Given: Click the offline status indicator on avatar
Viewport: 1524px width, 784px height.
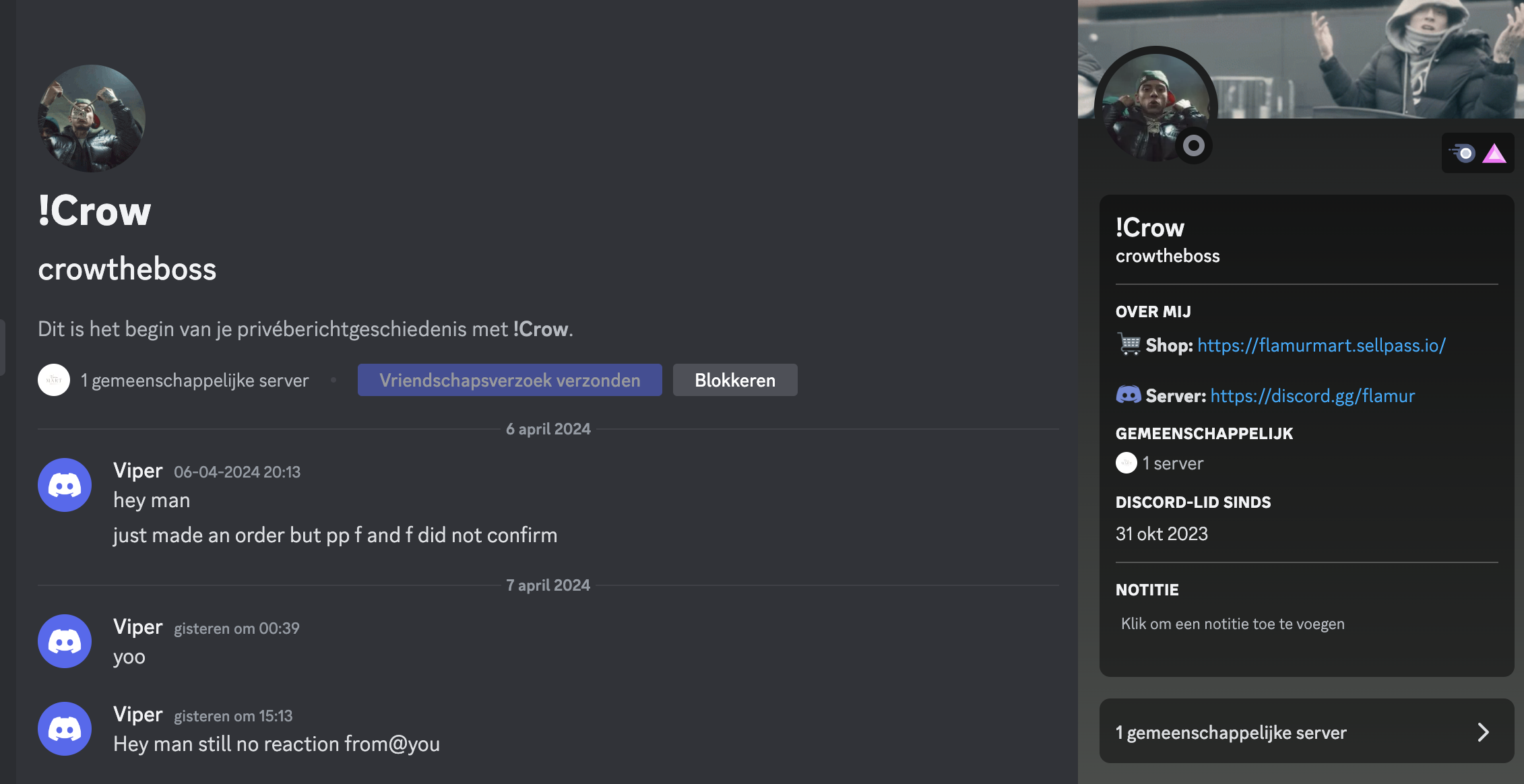Looking at the screenshot, I should click(1193, 145).
